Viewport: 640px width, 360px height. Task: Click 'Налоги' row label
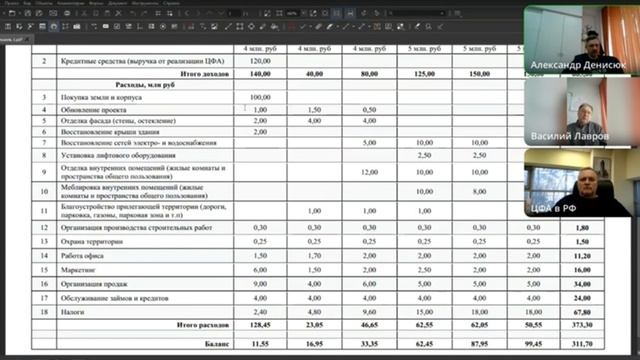[x=72, y=312]
